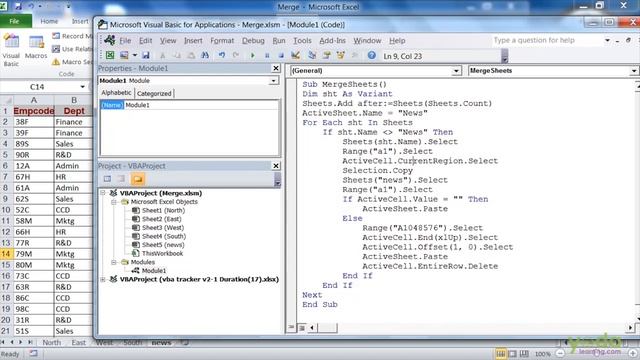Select ThisWorkbook in project tree
Viewport: 640px width, 360px height.
tap(162, 253)
